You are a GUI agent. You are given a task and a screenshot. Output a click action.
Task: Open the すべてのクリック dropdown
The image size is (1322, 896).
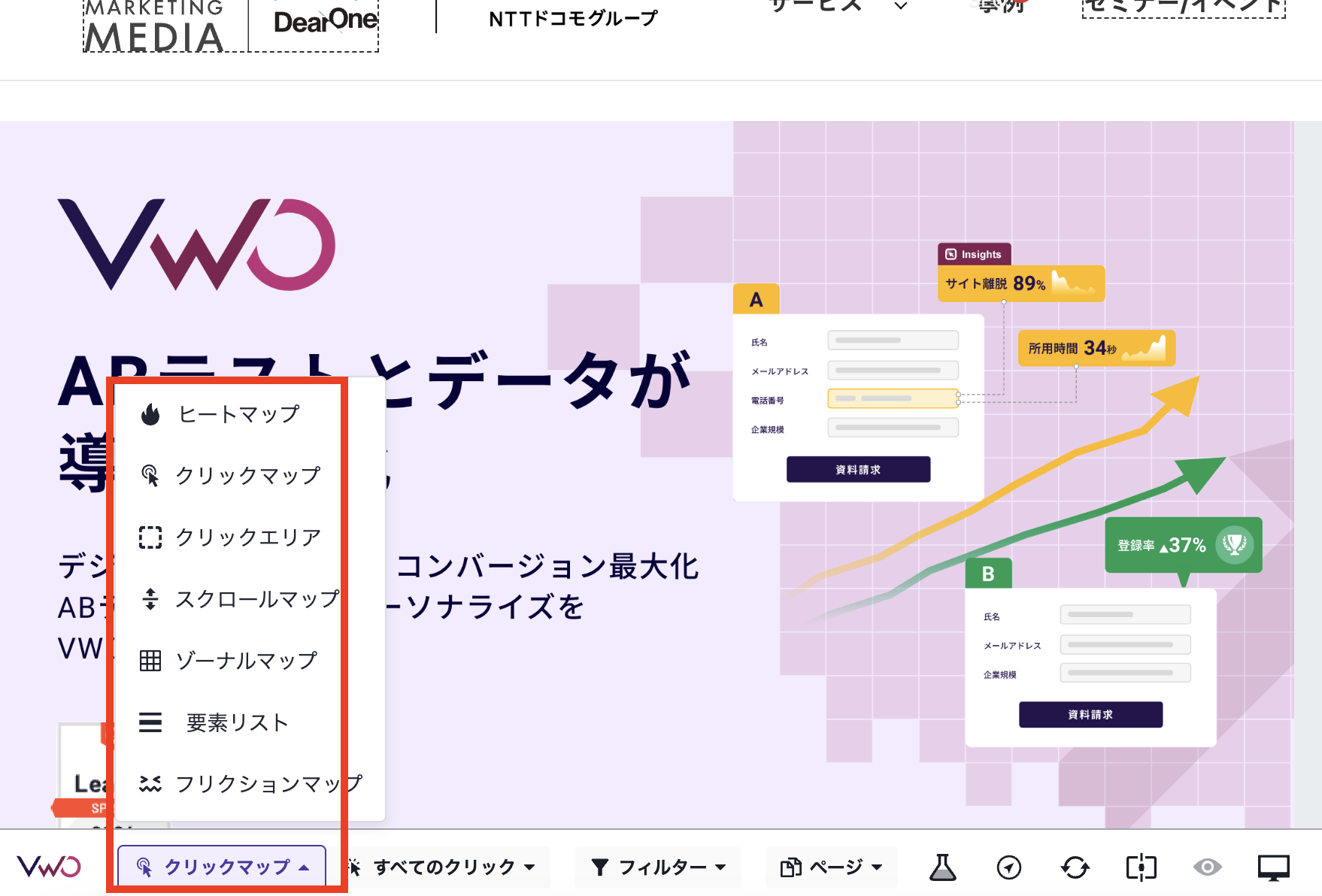442,867
